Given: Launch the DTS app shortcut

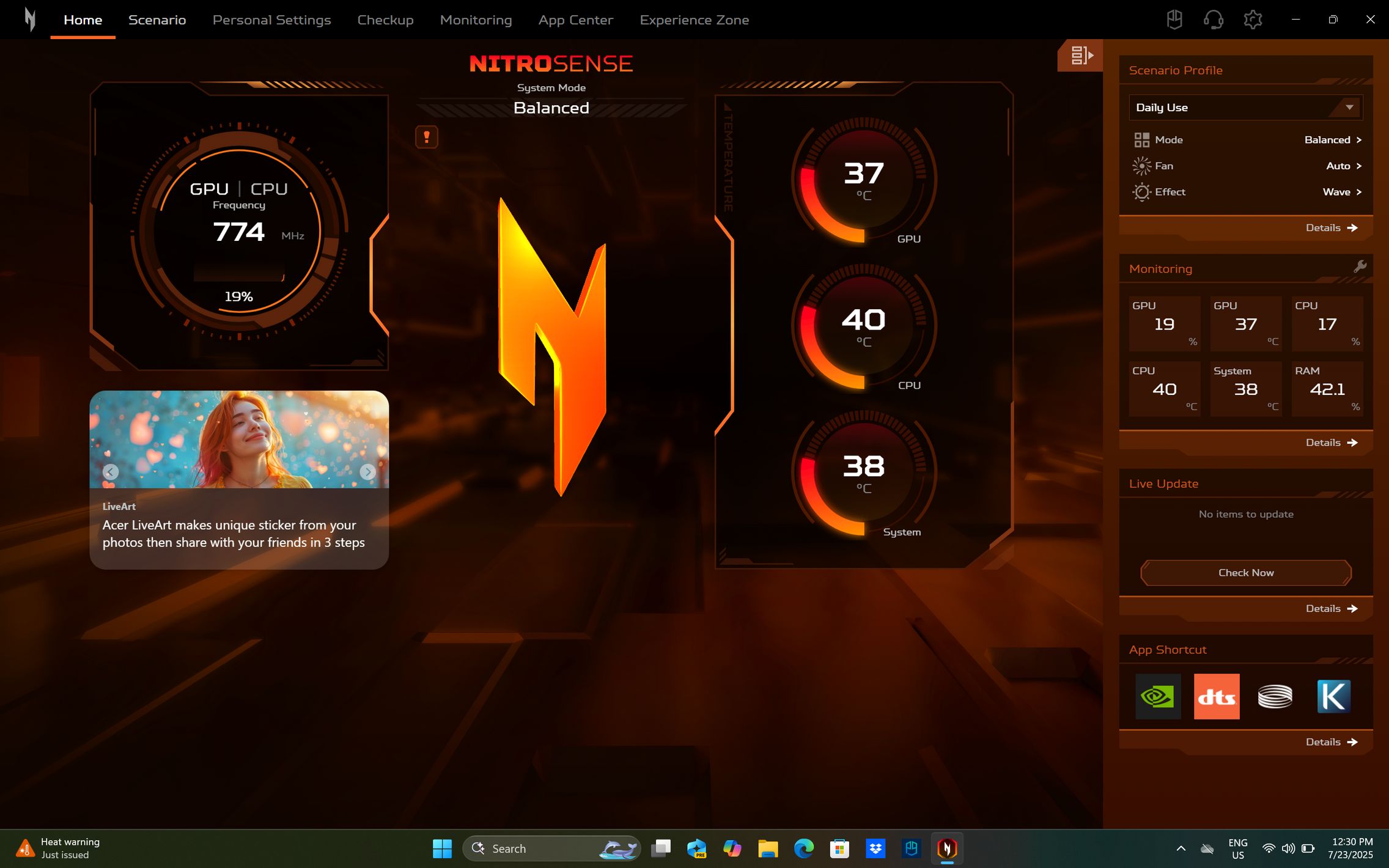Looking at the screenshot, I should pyautogui.click(x=1217, y=697).
